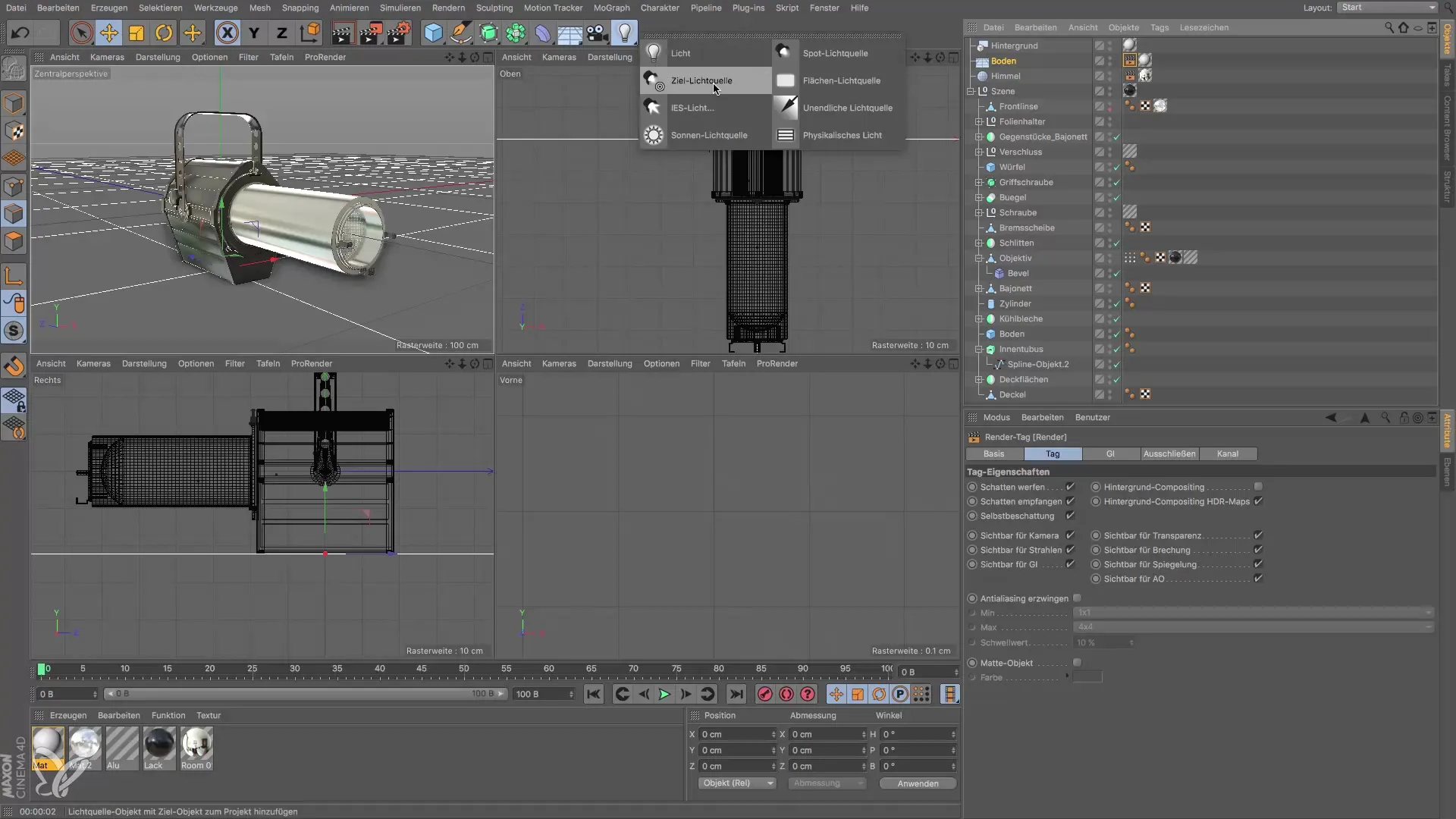Toggle Sichtbar für Transparenz checkbox

pos(1258,535)
